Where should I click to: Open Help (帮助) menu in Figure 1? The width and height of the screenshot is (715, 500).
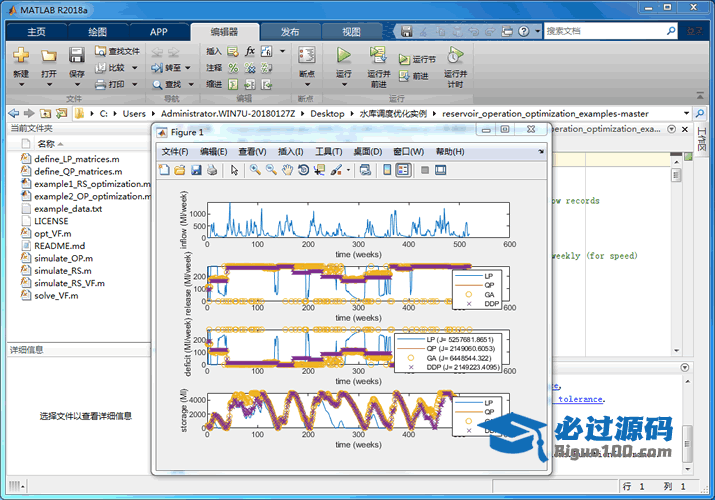pyautogui.click(x=450, y=152)
